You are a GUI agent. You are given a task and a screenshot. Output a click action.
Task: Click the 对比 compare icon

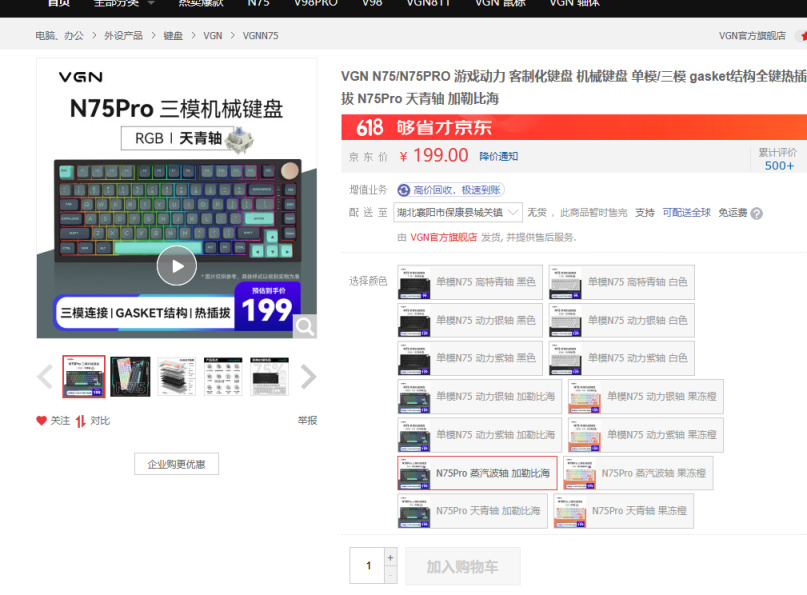(80, 421)
